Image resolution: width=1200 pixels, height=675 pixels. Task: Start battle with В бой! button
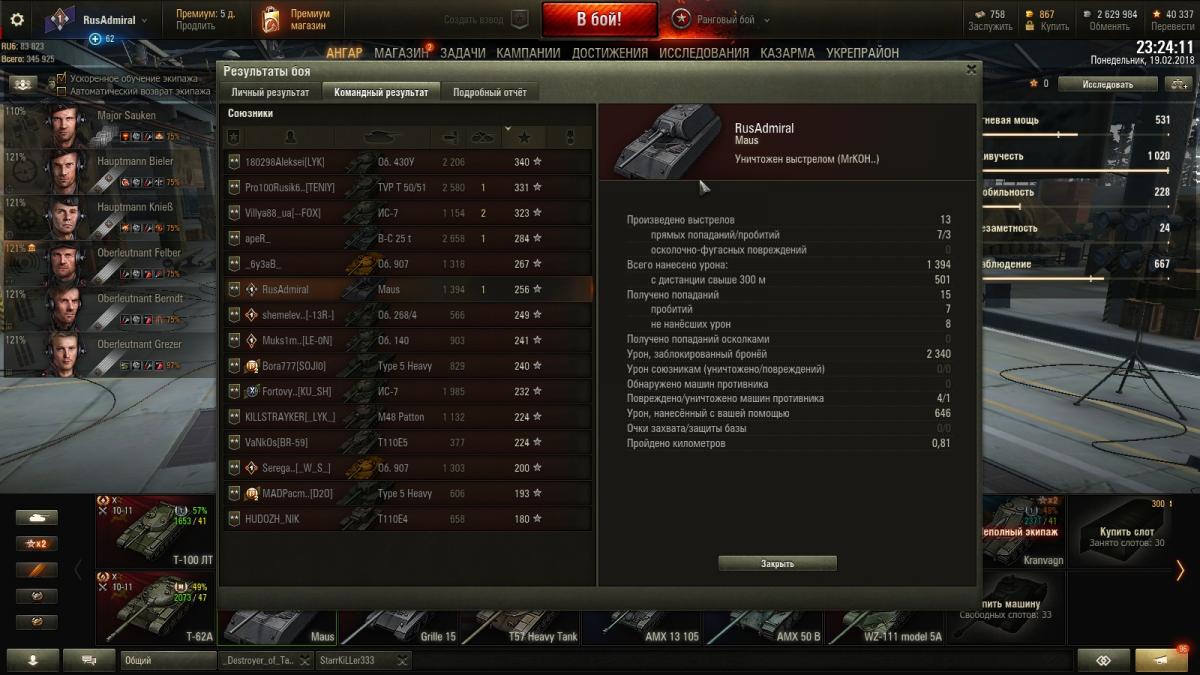pos(600,19)
